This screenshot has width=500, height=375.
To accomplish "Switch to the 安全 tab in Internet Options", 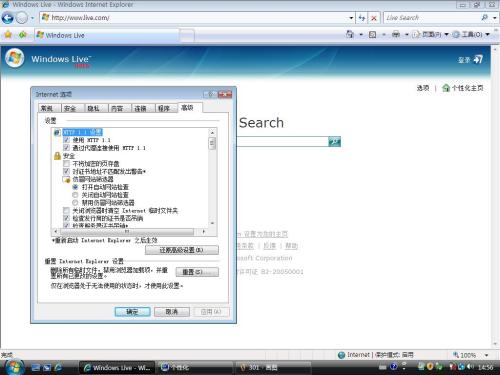I will point(70,108).
